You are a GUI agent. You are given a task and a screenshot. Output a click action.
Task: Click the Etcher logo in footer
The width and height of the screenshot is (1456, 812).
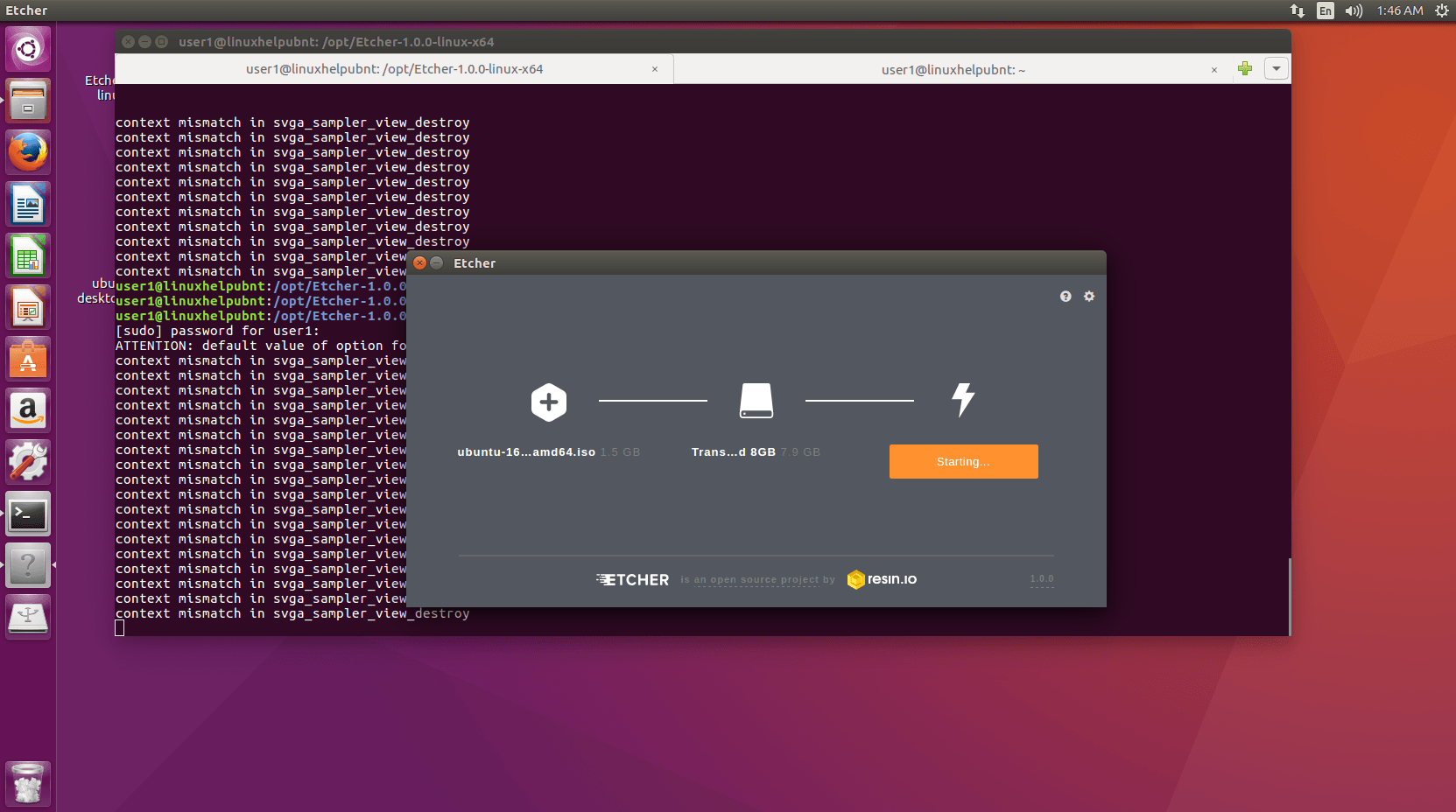point(633,579)
